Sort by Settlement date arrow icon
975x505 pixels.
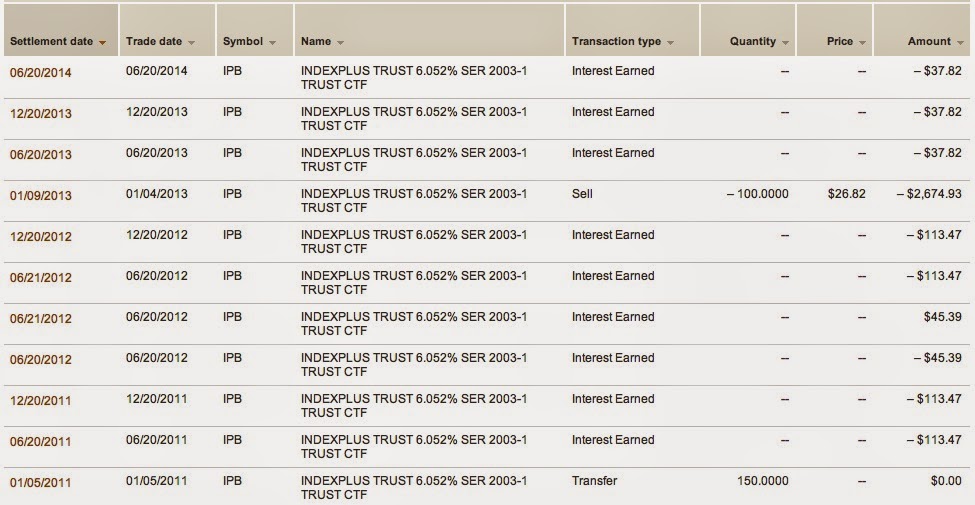click(103, 43)
